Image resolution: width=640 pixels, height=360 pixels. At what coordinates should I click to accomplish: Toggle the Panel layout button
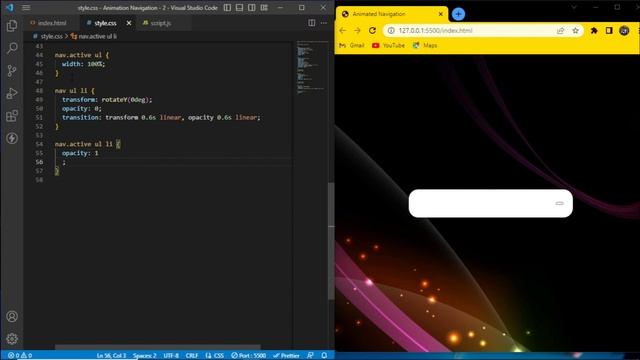point(240,7)
